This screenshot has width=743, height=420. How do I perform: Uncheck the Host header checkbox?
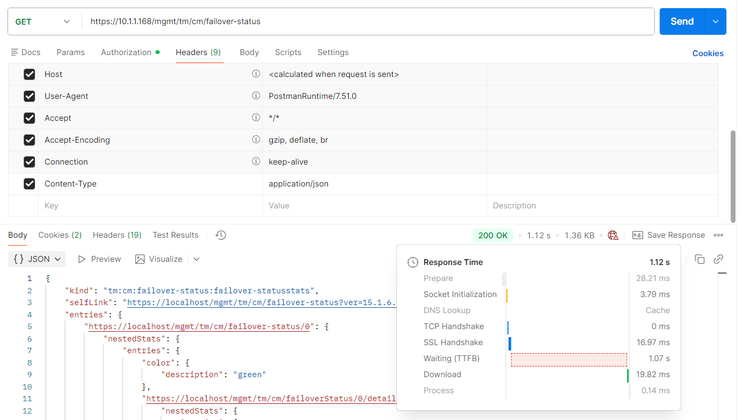click(x=29, y=74)
